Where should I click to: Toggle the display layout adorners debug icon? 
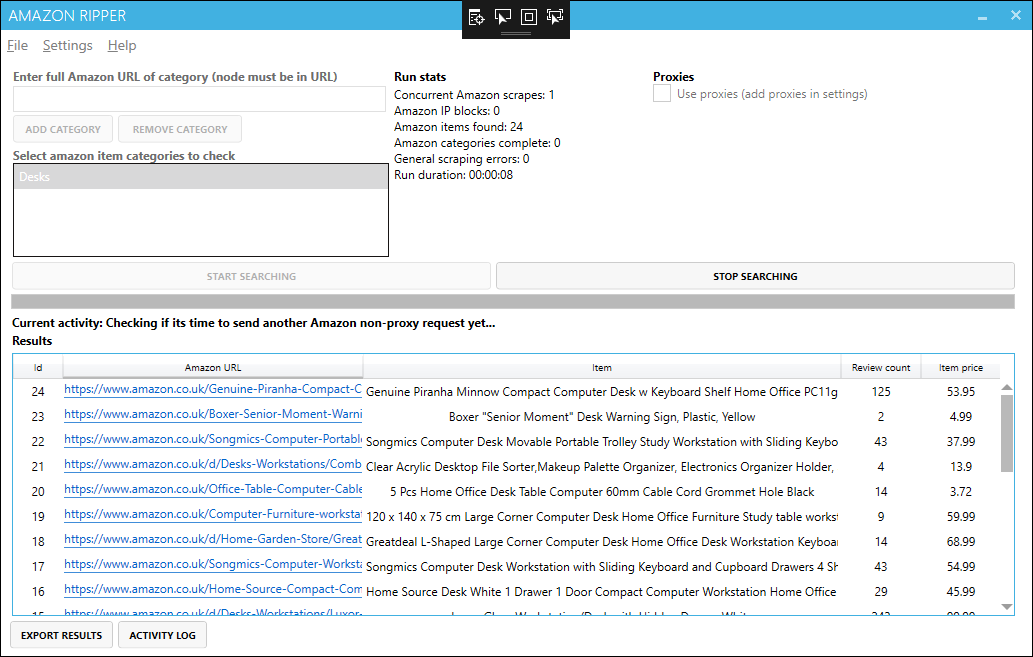pyautogui.click(x=528, y=17)
